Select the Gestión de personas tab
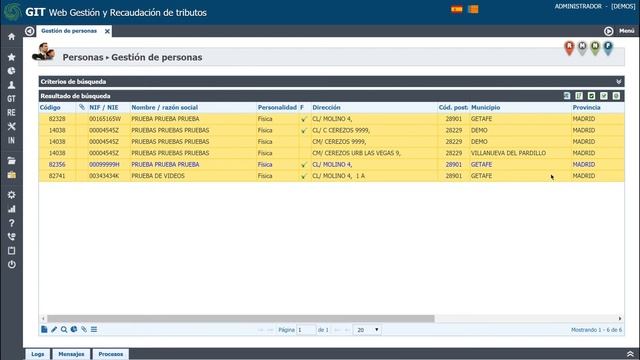The width and height of the screenshot is (640, 360). tap(69, 31)
